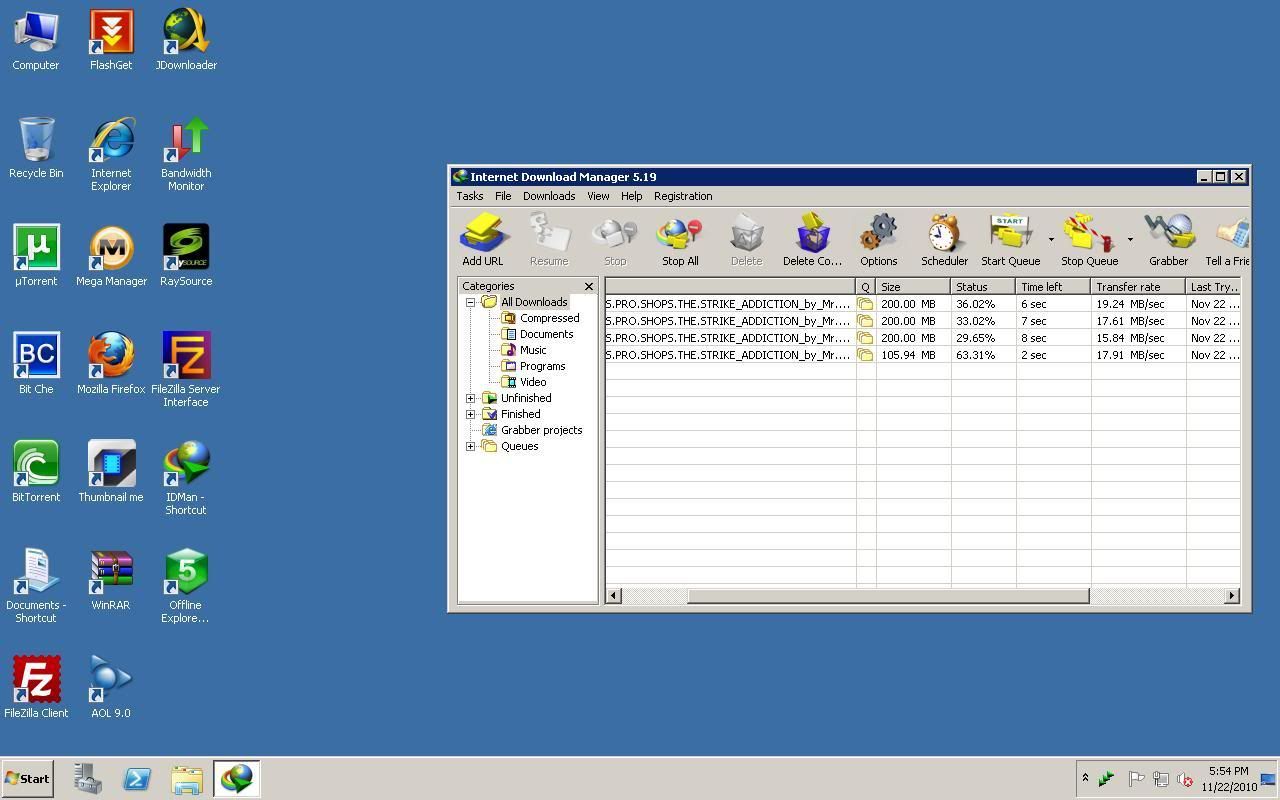Select FileZilla Server Interface desktop icon
Screen dimensions: 1280x800
(186, 370)
